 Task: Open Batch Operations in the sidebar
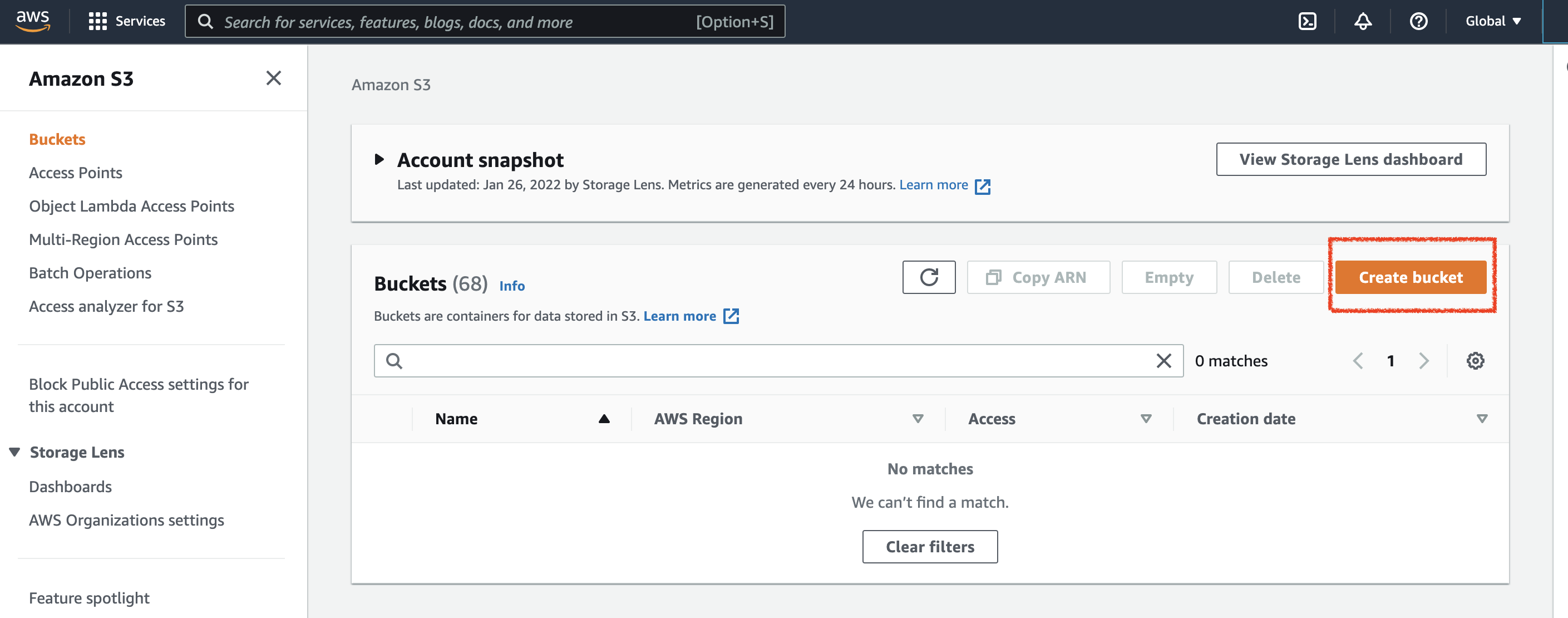pos(90,273)
